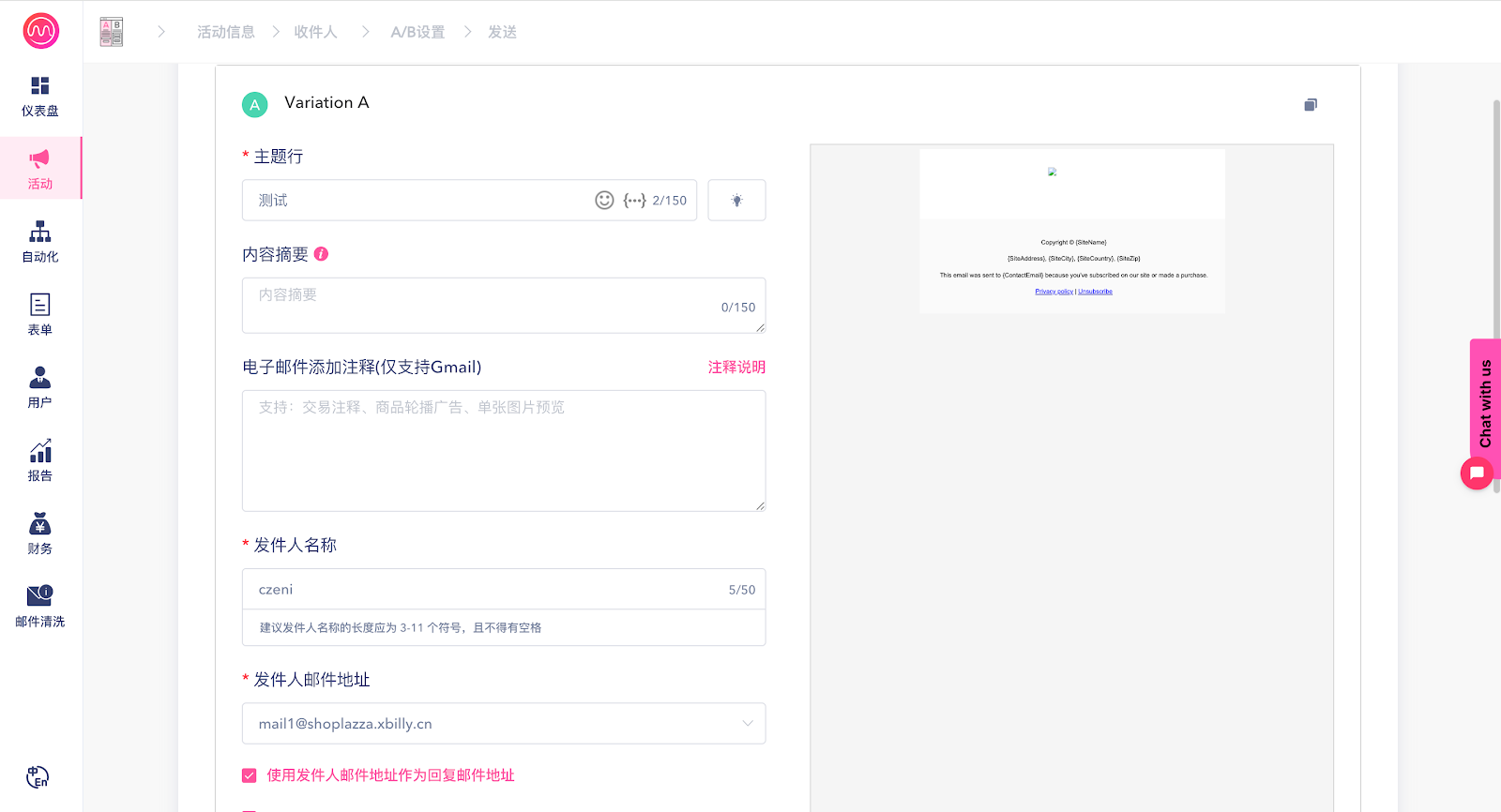Screen dimensions: 1501x812
Task: Click the lightbulb subject suggestion button
Action: (736, 201)
